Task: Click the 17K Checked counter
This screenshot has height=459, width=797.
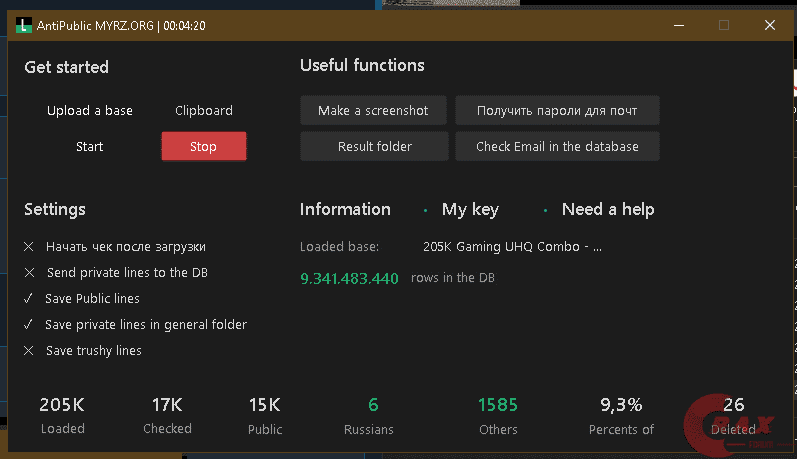Action: click(167, 415)
